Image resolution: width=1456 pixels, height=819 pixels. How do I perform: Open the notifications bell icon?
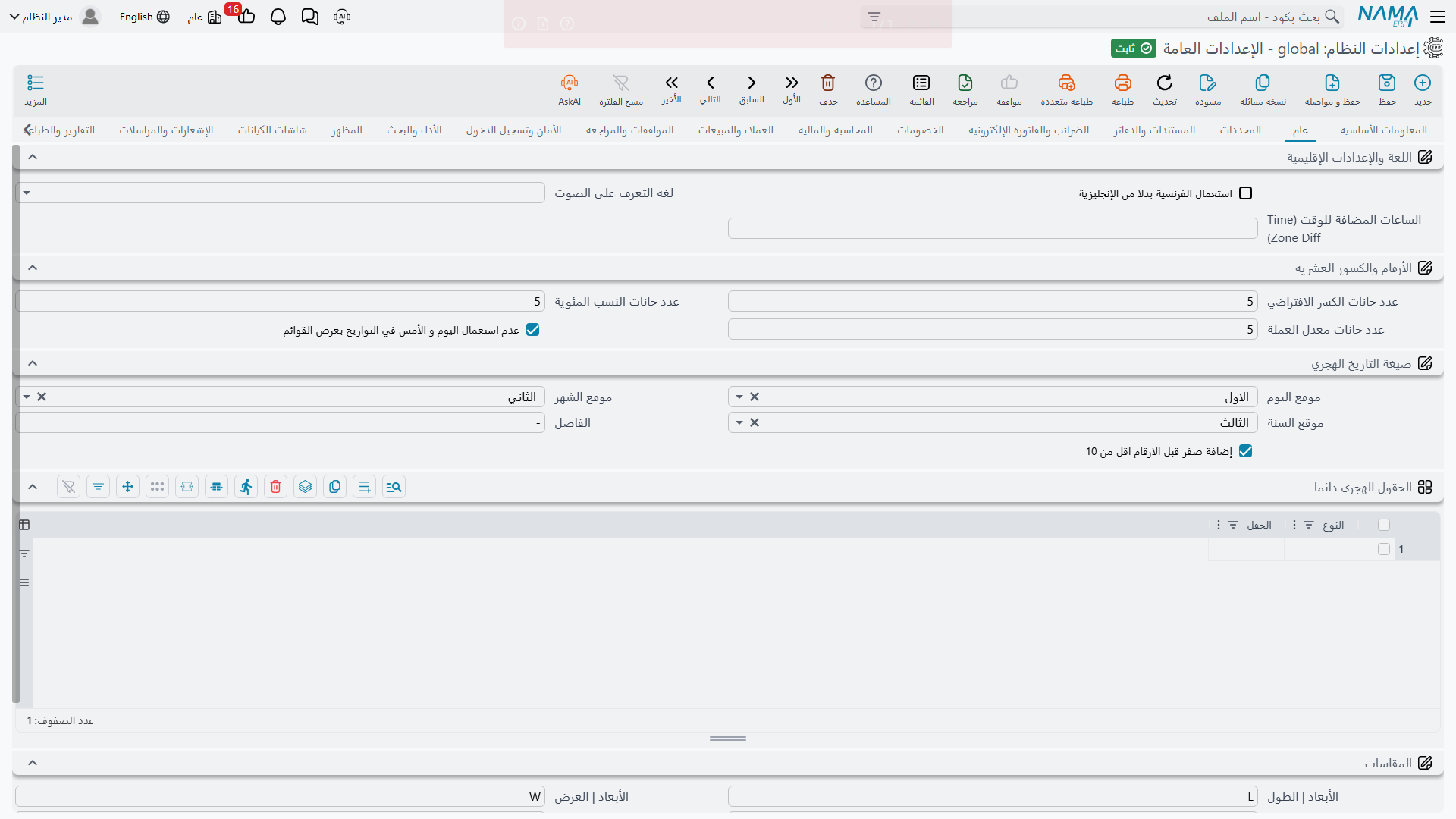coord(278,17)
